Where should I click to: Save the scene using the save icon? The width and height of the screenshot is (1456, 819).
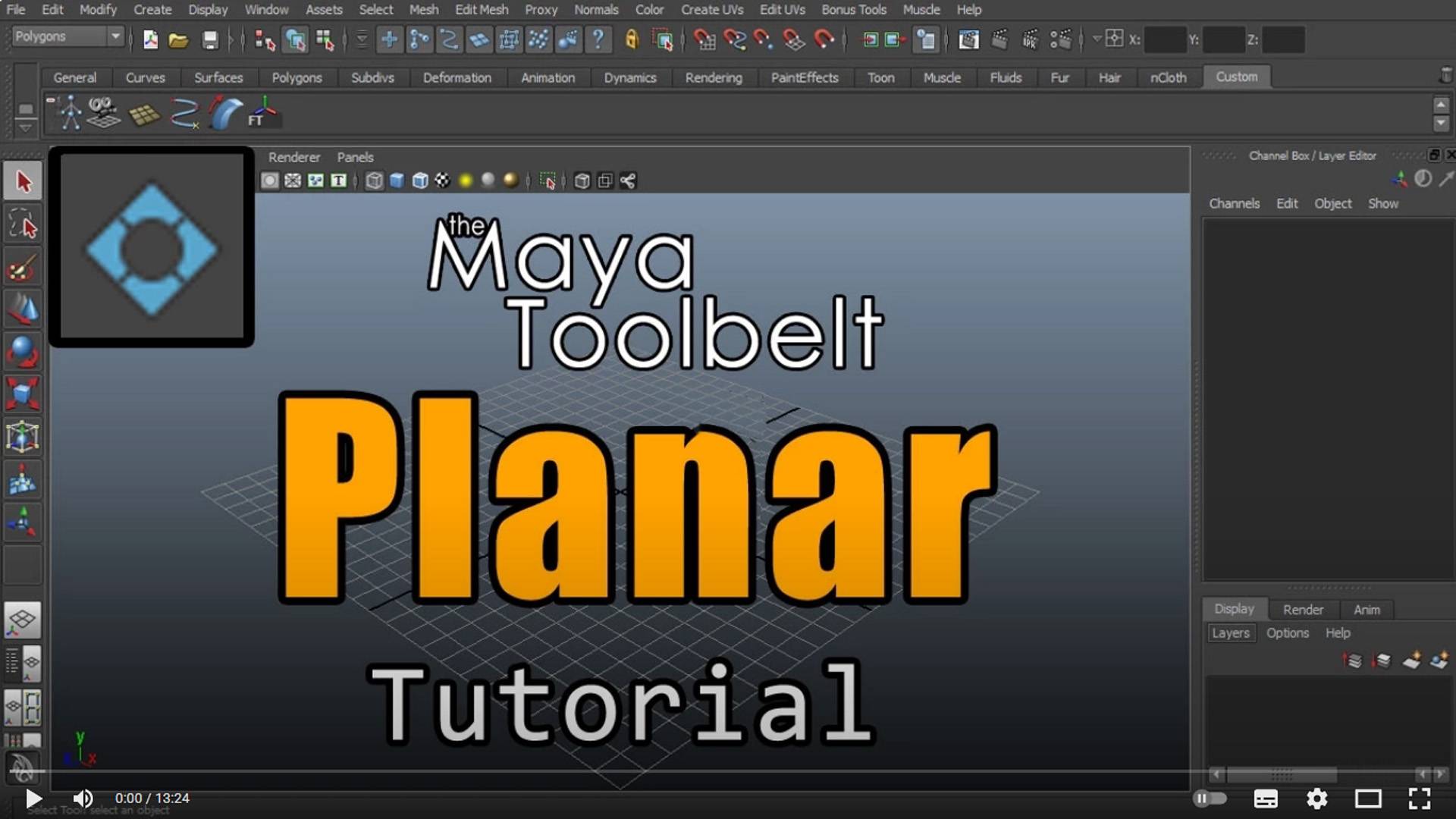(x=209, y=39)
